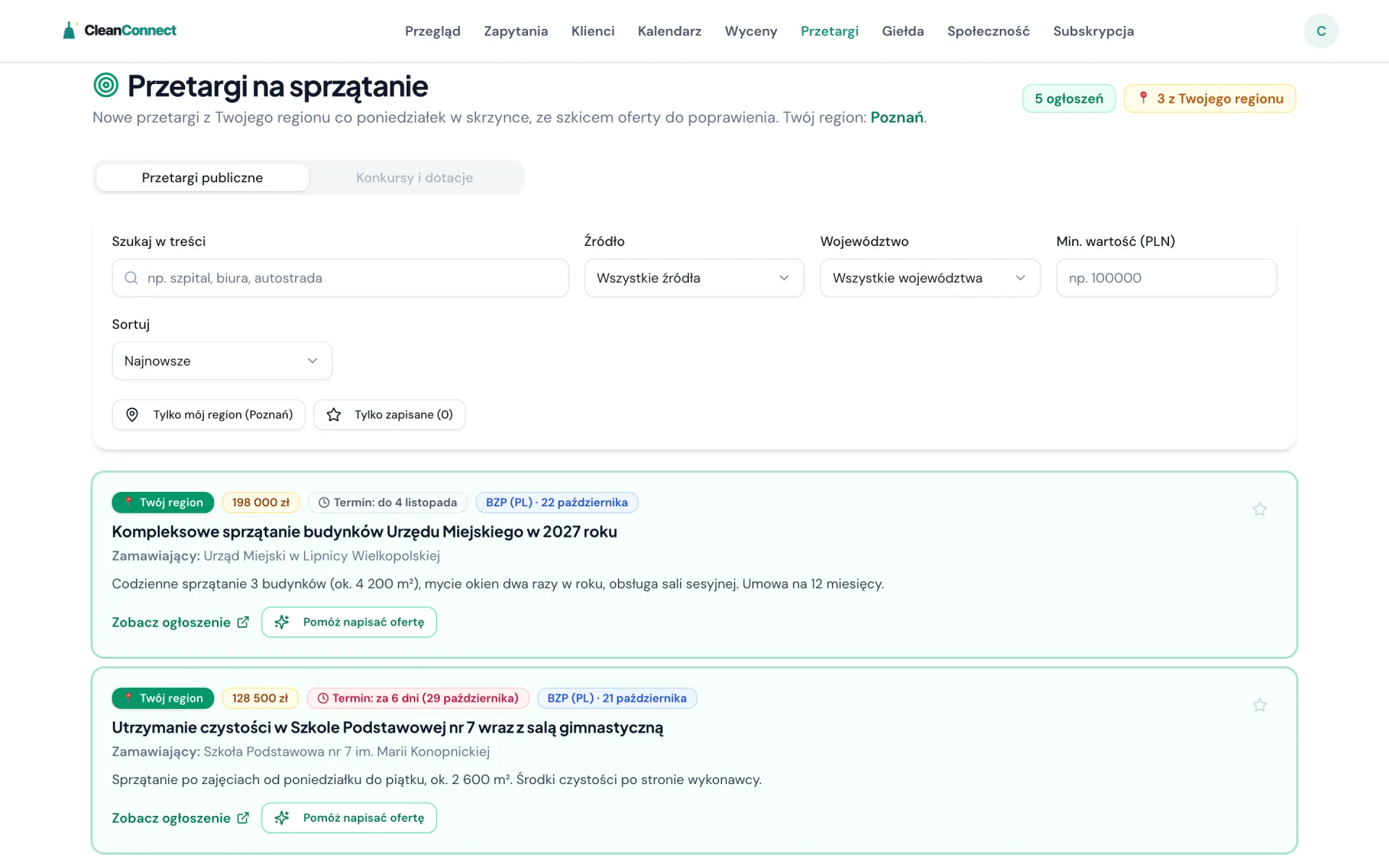Image resolution: width=1389 pixels, height=868 pixels.
Task: Click Pomóż napisać ofertę for school tender
Action: [x=349, y=818]
